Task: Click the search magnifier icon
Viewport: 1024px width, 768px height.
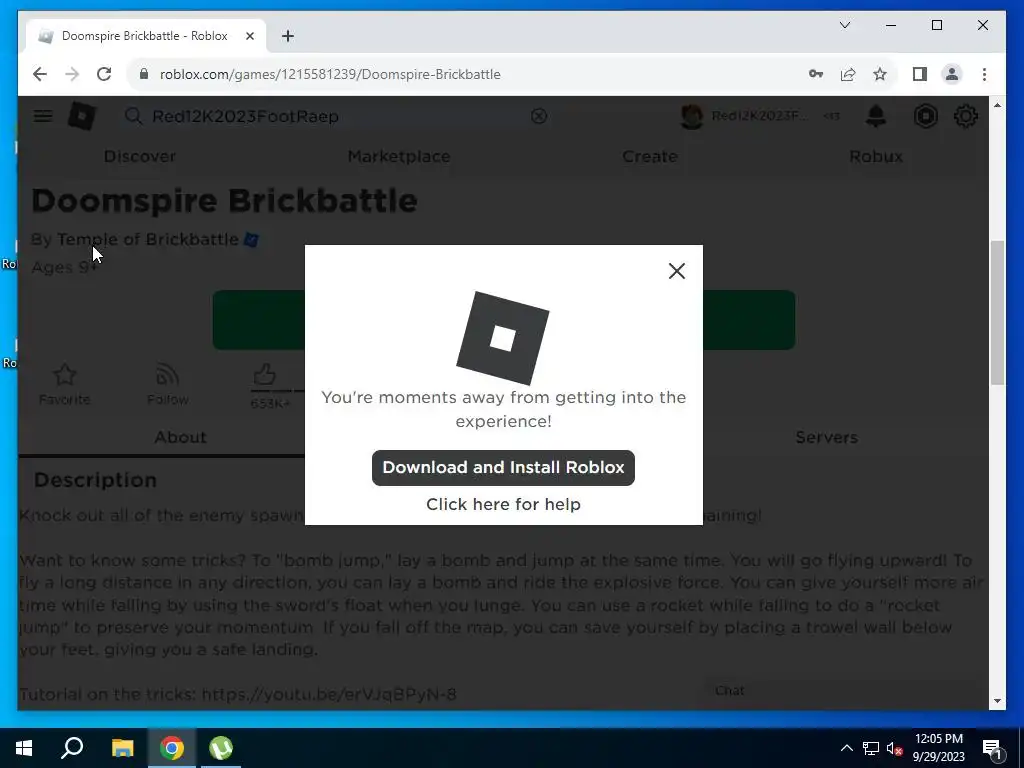Action: pyautogui.click(x=133, y=116)
